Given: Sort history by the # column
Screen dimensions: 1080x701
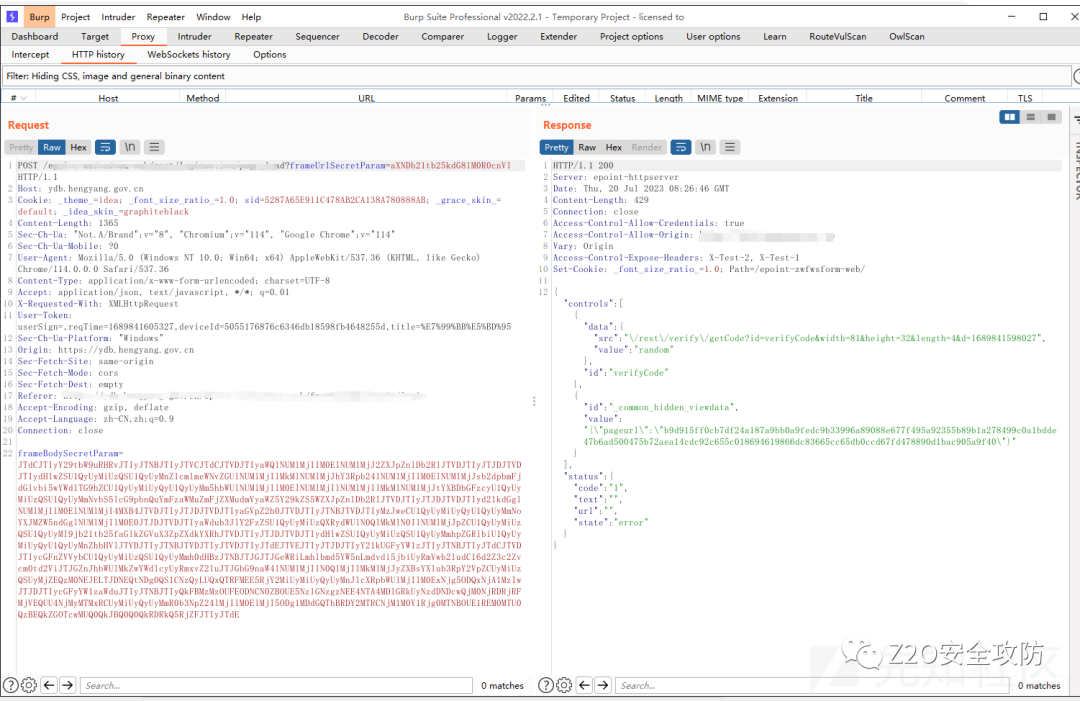Looking at the screenshot, I should [19, 98].
